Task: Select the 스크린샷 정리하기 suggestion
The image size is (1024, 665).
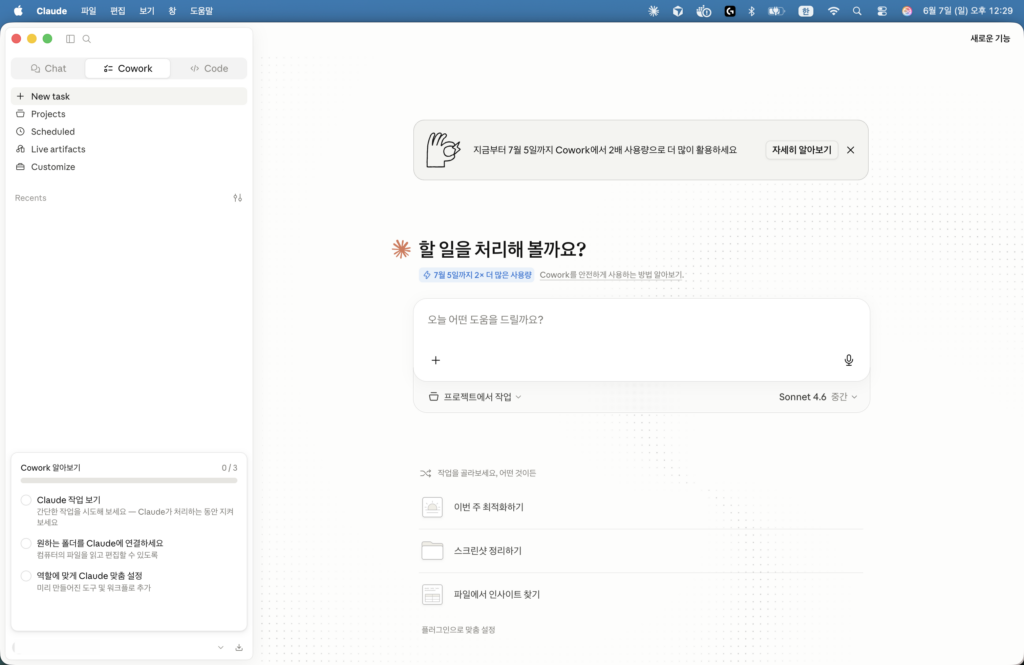Action: pyautogui.click(x=641, y=551)
